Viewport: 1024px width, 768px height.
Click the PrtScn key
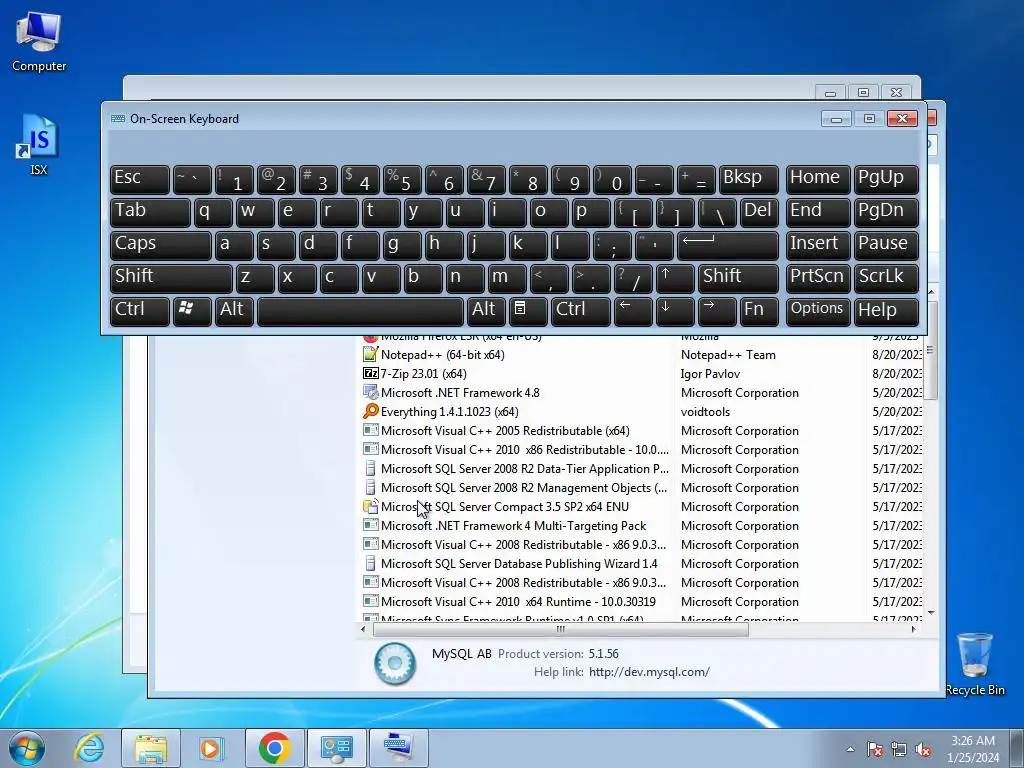pyautogui.click(x=818, y=278)
